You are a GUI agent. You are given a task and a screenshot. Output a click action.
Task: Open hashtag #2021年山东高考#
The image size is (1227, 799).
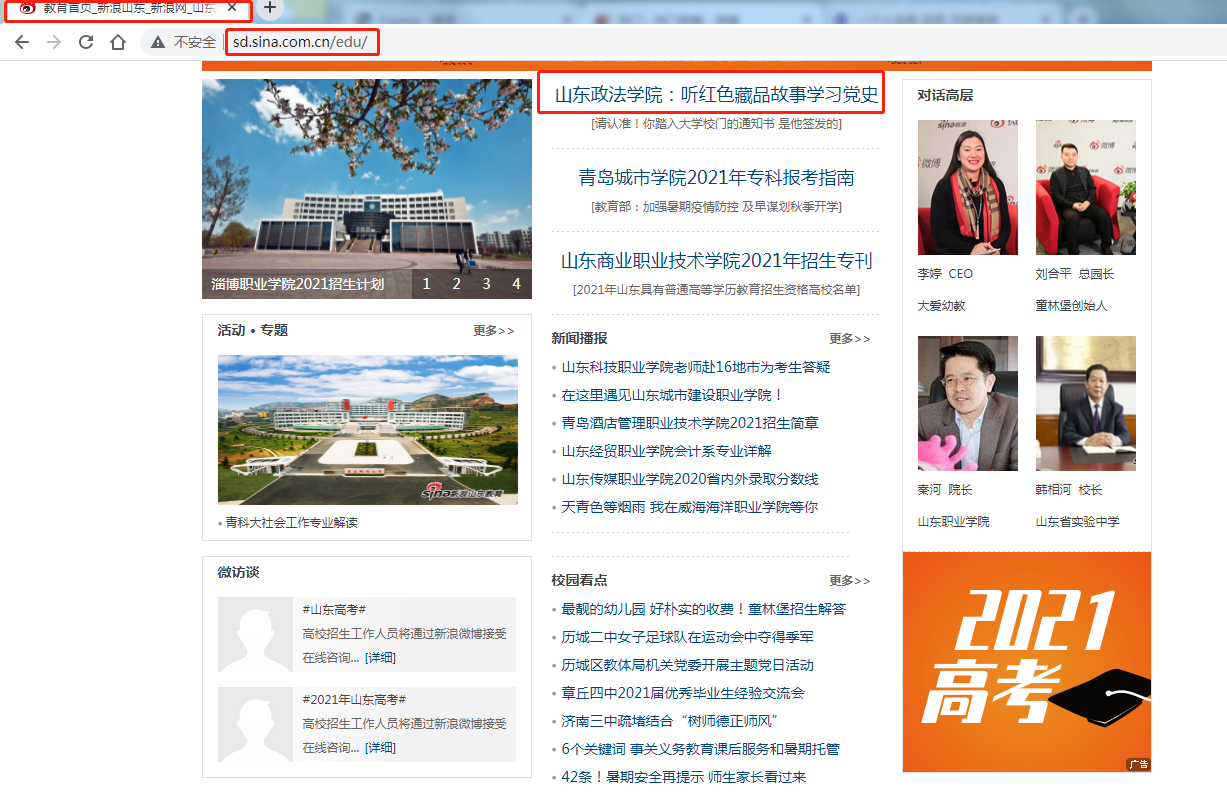point(354,699)
